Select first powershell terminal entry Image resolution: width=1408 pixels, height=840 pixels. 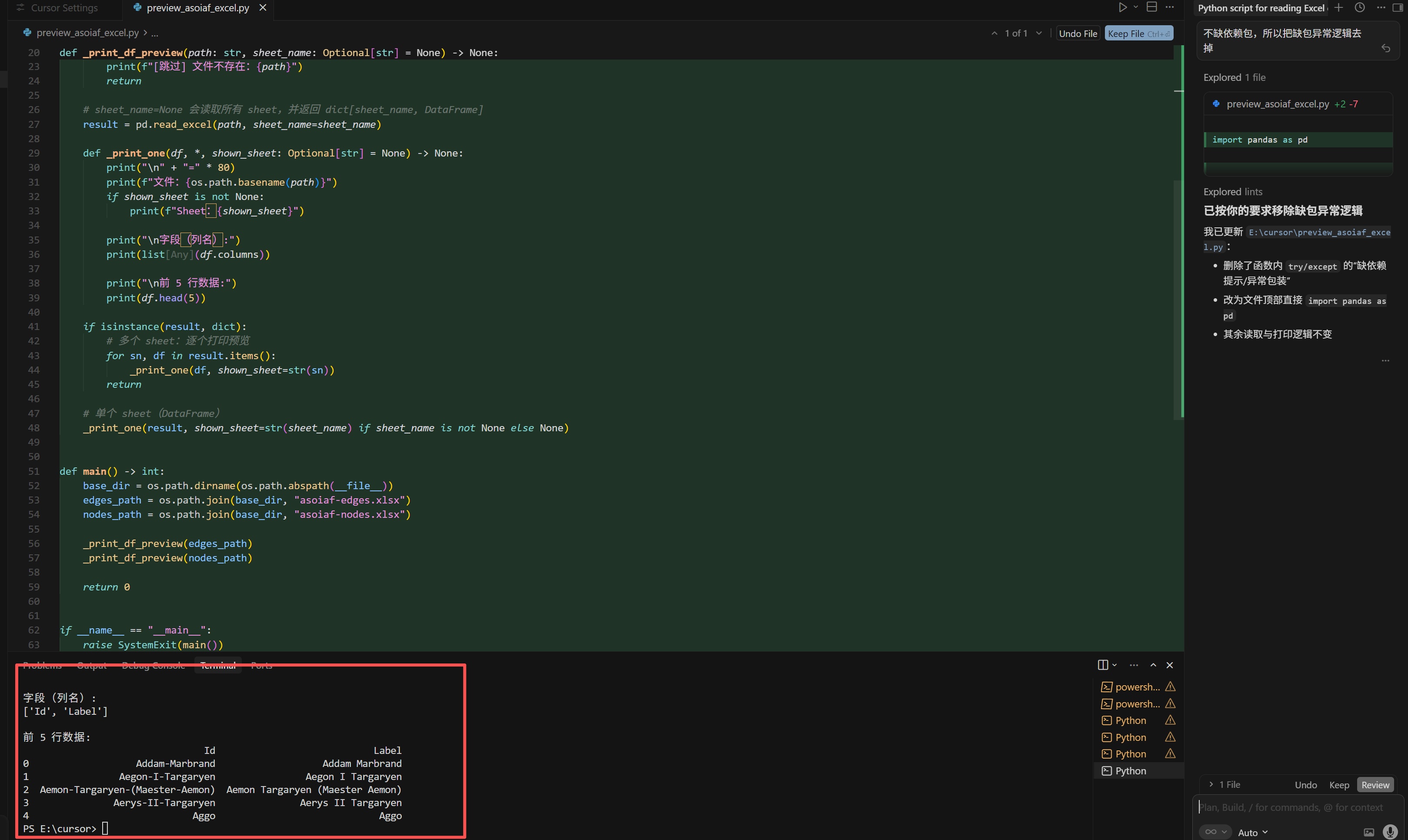[x=1138, y=687]
